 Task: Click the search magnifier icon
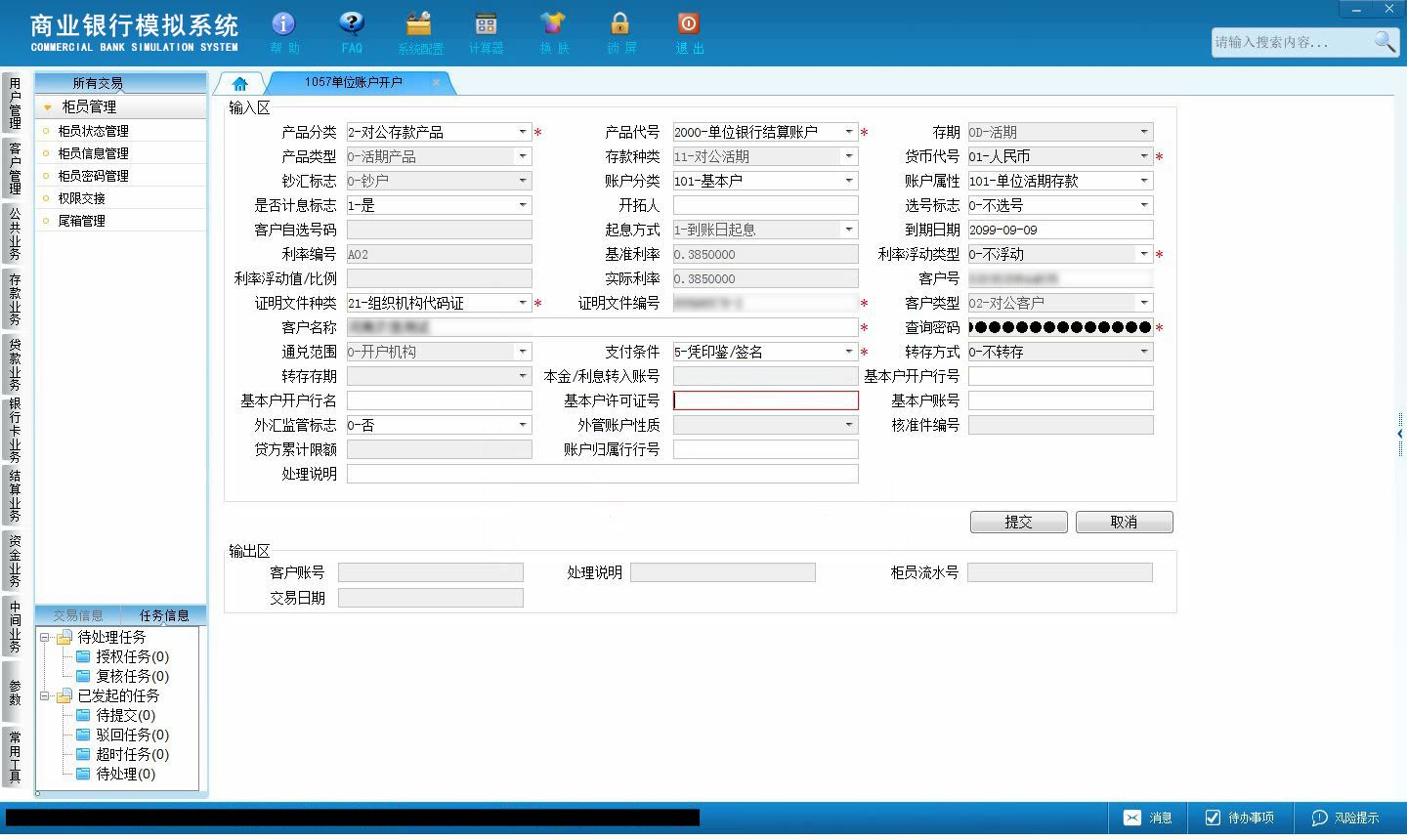click(x=1385, y=41)
